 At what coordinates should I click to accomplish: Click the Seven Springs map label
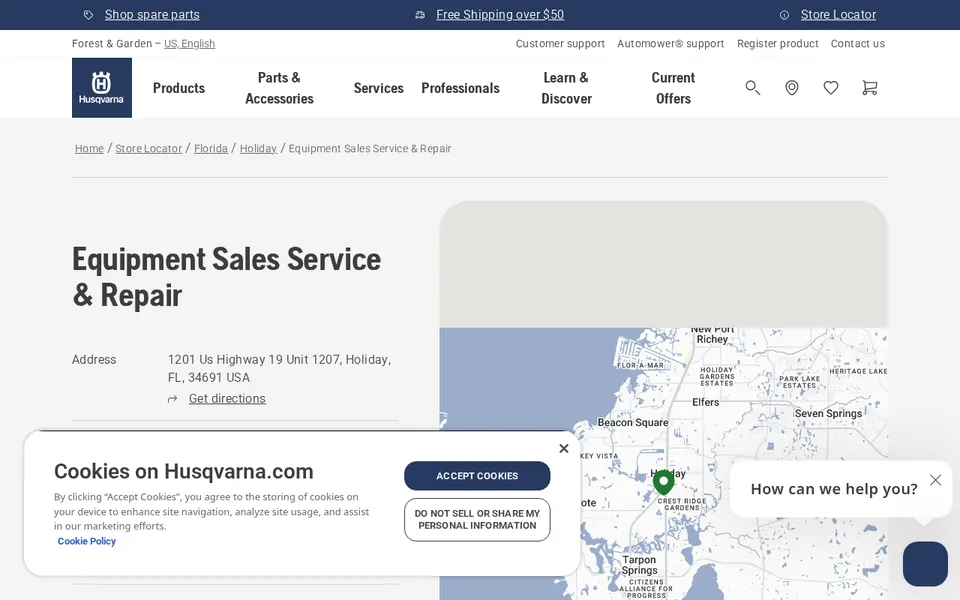pyautogui.click(x=828, y=414)
